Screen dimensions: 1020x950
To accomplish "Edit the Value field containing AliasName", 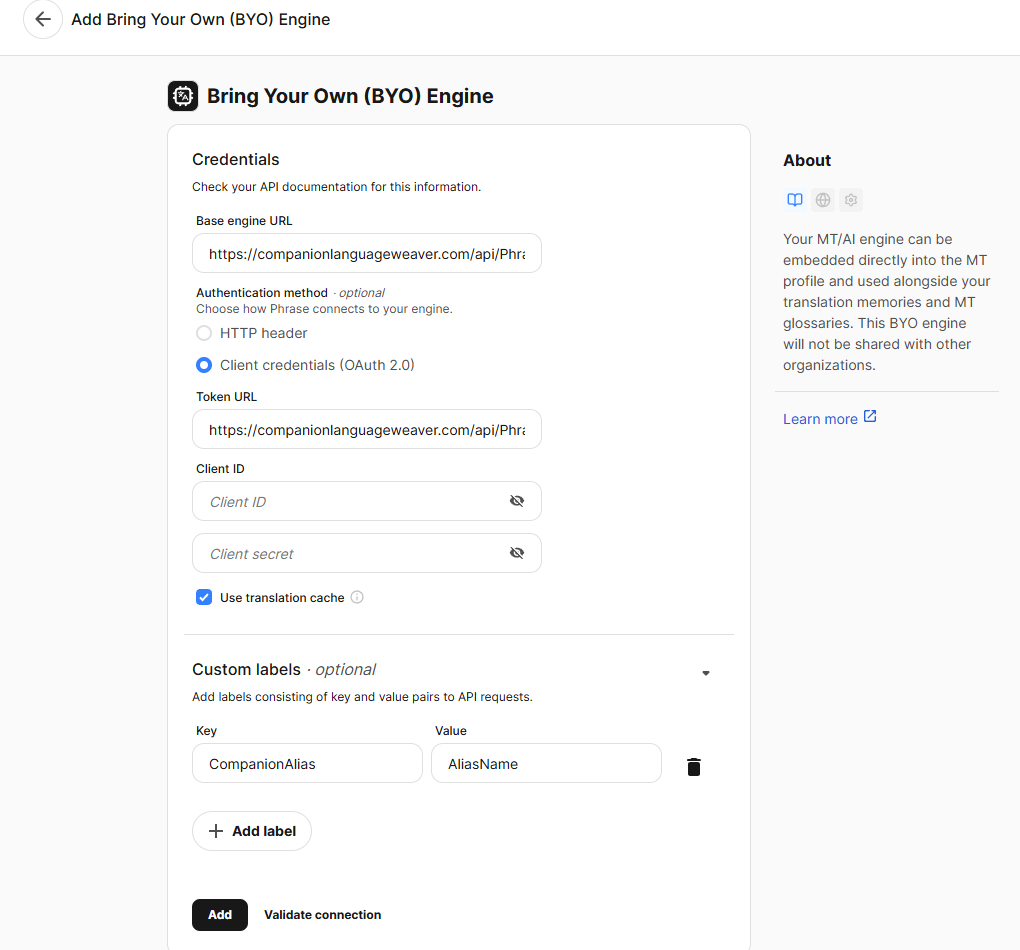I will (546, 763).
